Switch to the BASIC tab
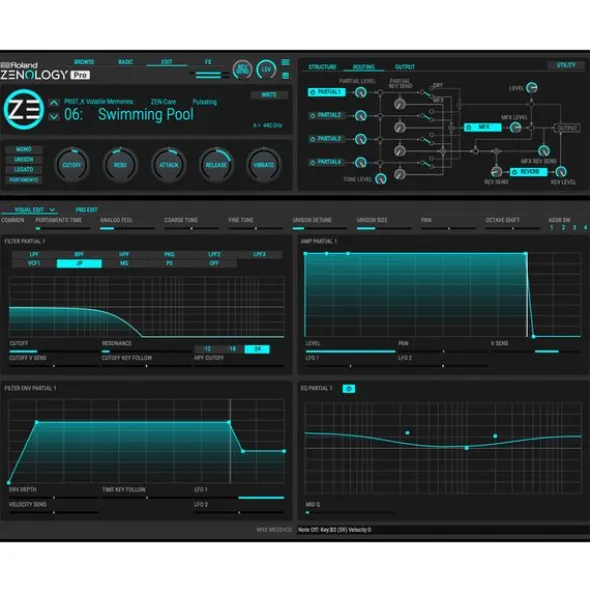590x591 pixels. tap(126, 62)
